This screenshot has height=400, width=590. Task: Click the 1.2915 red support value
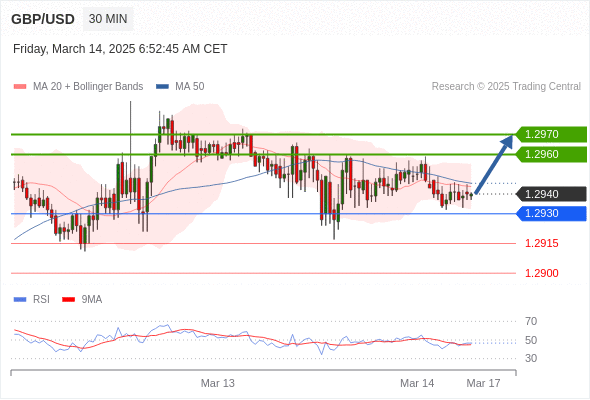coord(542,243)
